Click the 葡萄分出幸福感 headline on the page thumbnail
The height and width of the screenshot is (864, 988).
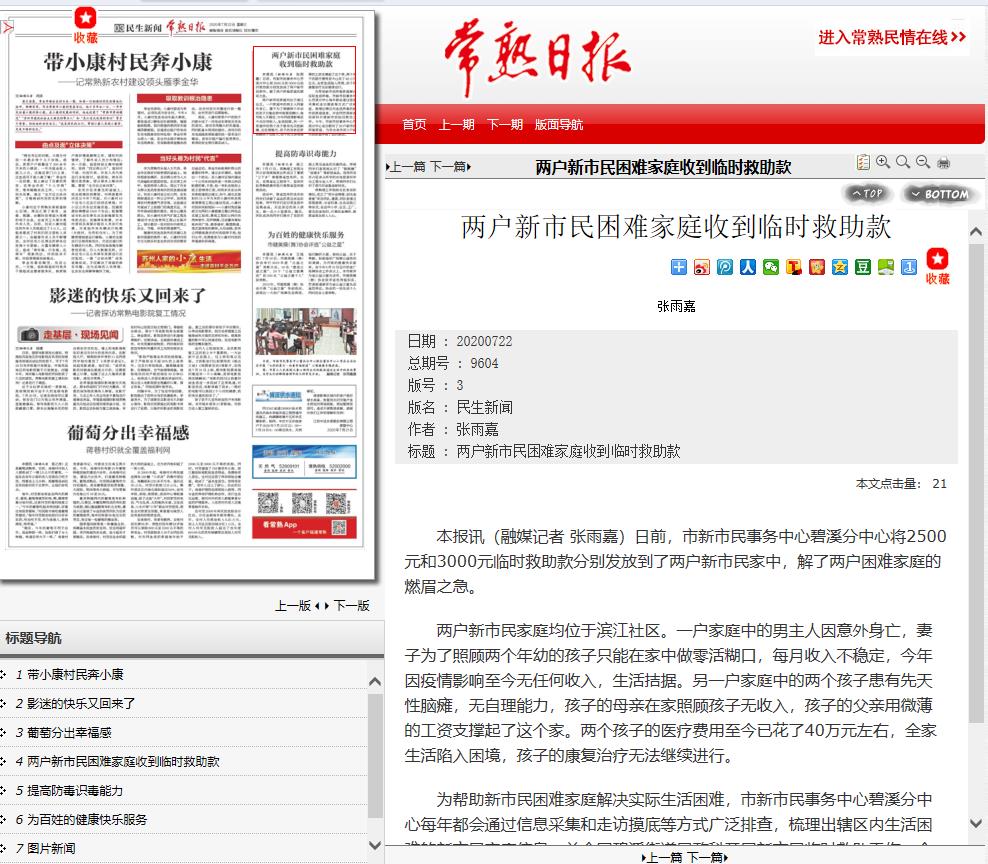tap(128, 432)
